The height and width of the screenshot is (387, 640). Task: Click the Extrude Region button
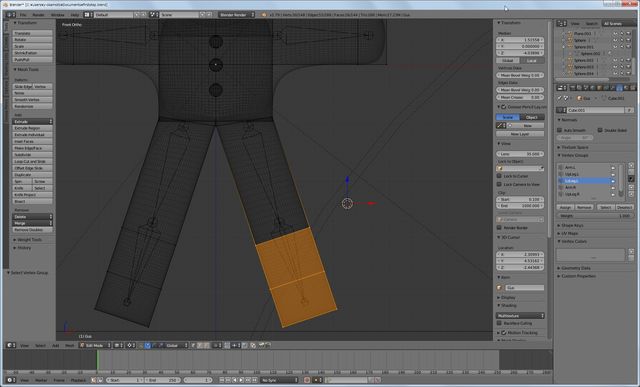click(x=33, y=128)
